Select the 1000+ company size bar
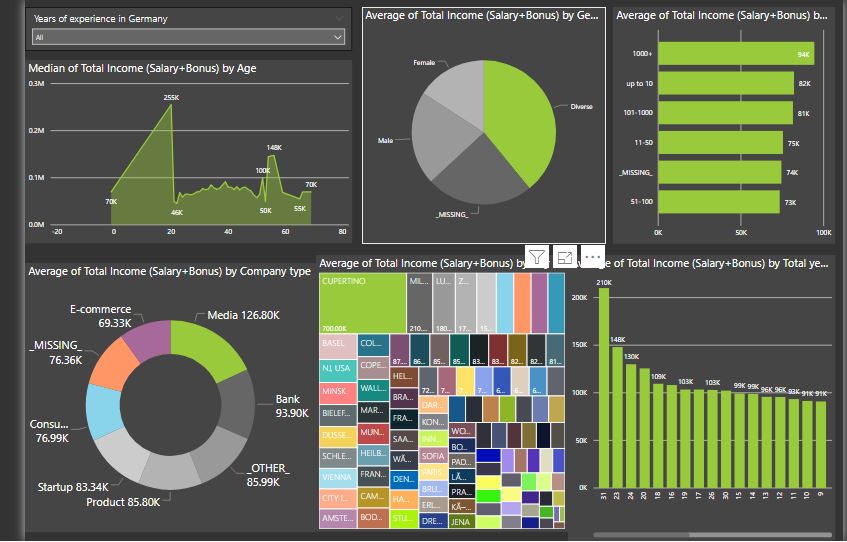The width and height of the screenshot is (847, 542). pos(736,54)
